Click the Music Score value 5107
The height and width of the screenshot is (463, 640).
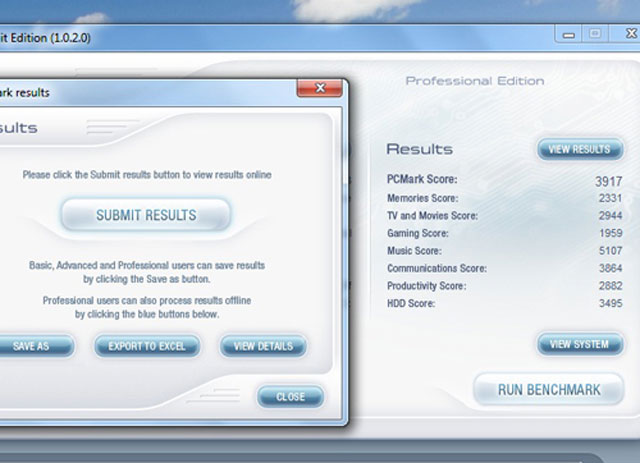(x=610, y=251)
